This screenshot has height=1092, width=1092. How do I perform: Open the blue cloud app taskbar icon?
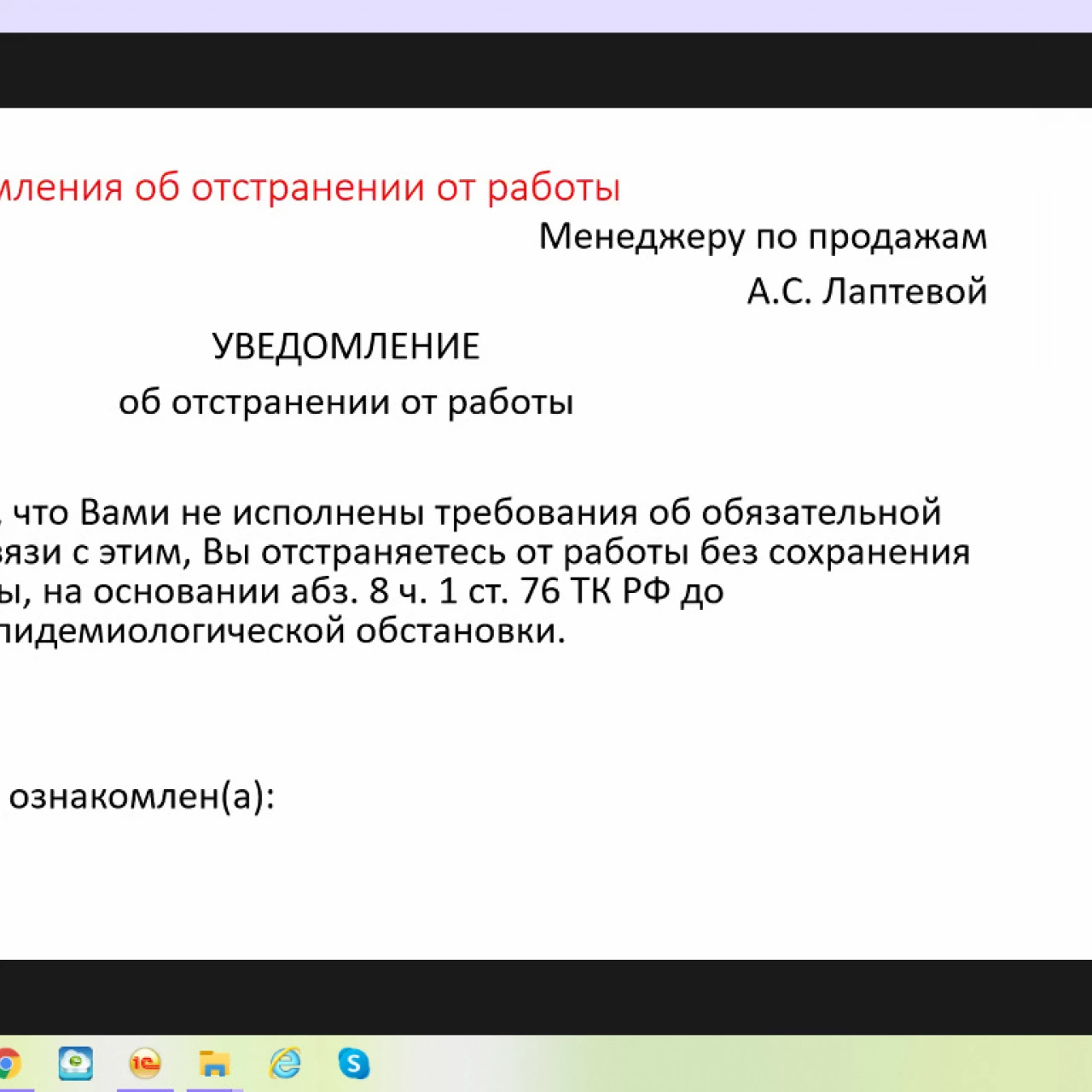pos(76,1064)
